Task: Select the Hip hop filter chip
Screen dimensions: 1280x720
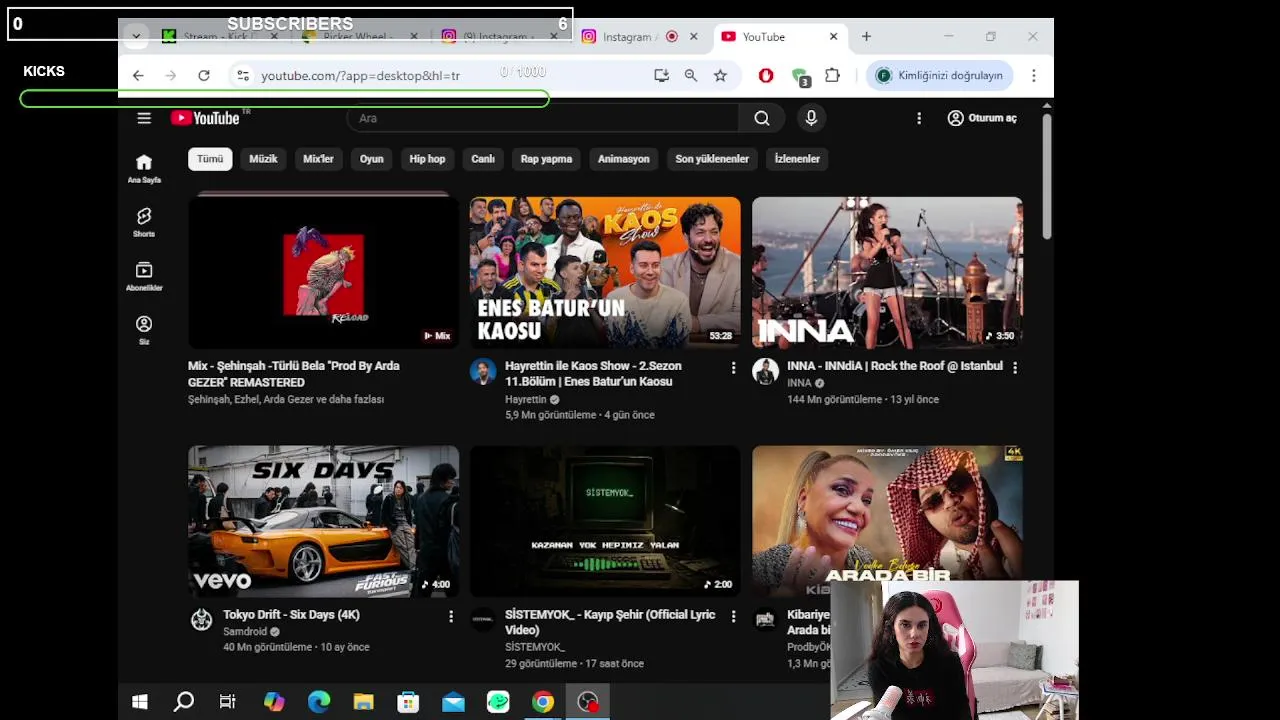Action: tap(427, 159)
